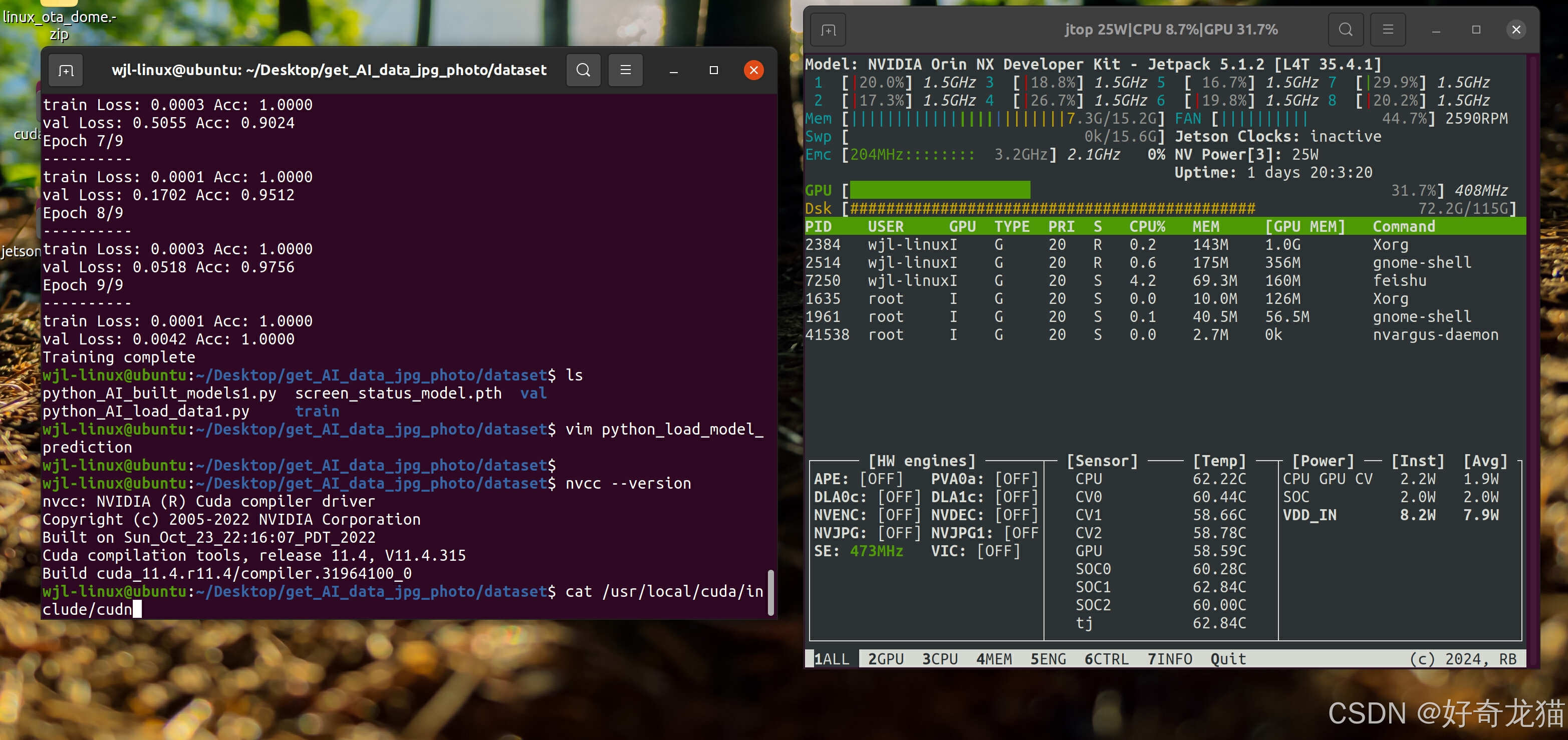The height and width of the screenshot is (740, 1568).
Task: Open hamburger menu in jtop window
Action: (x=1387, y=30)
